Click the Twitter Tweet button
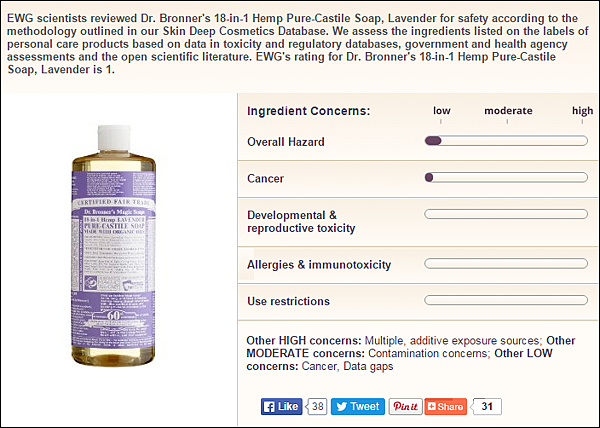600x428 pixels. 358,406
